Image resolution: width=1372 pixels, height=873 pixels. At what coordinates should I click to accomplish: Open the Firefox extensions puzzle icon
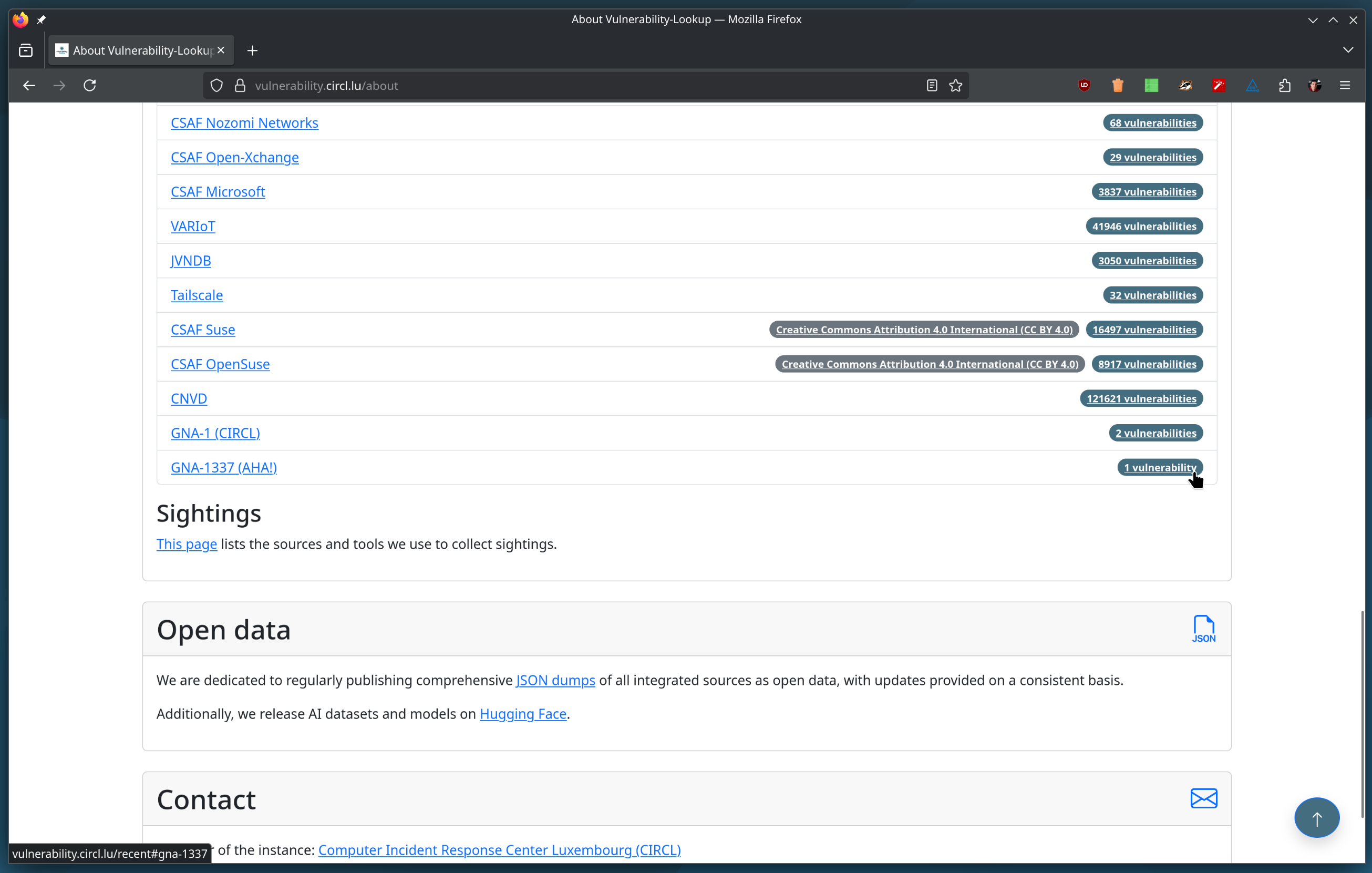[x=1284, y=86]
